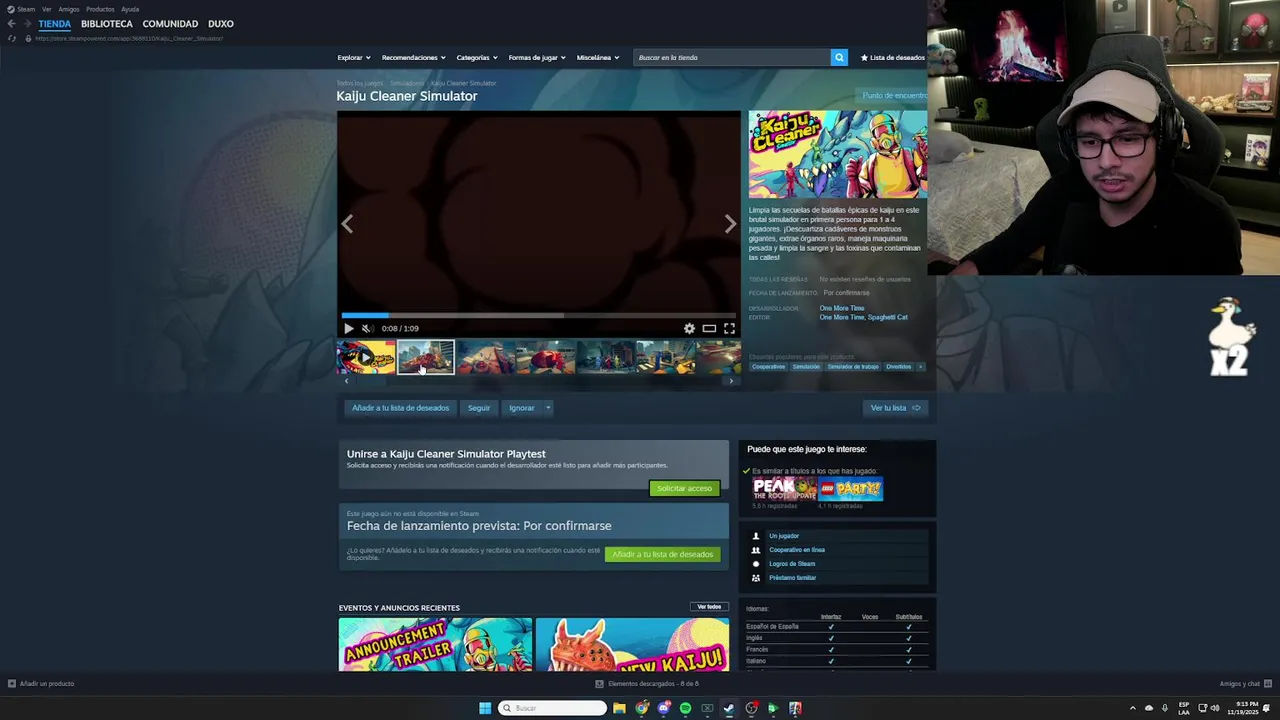Image resolution: width=1280 pixels, height=720 pixels.
Task: Open video player settings gear
Action: coord(689,328)
